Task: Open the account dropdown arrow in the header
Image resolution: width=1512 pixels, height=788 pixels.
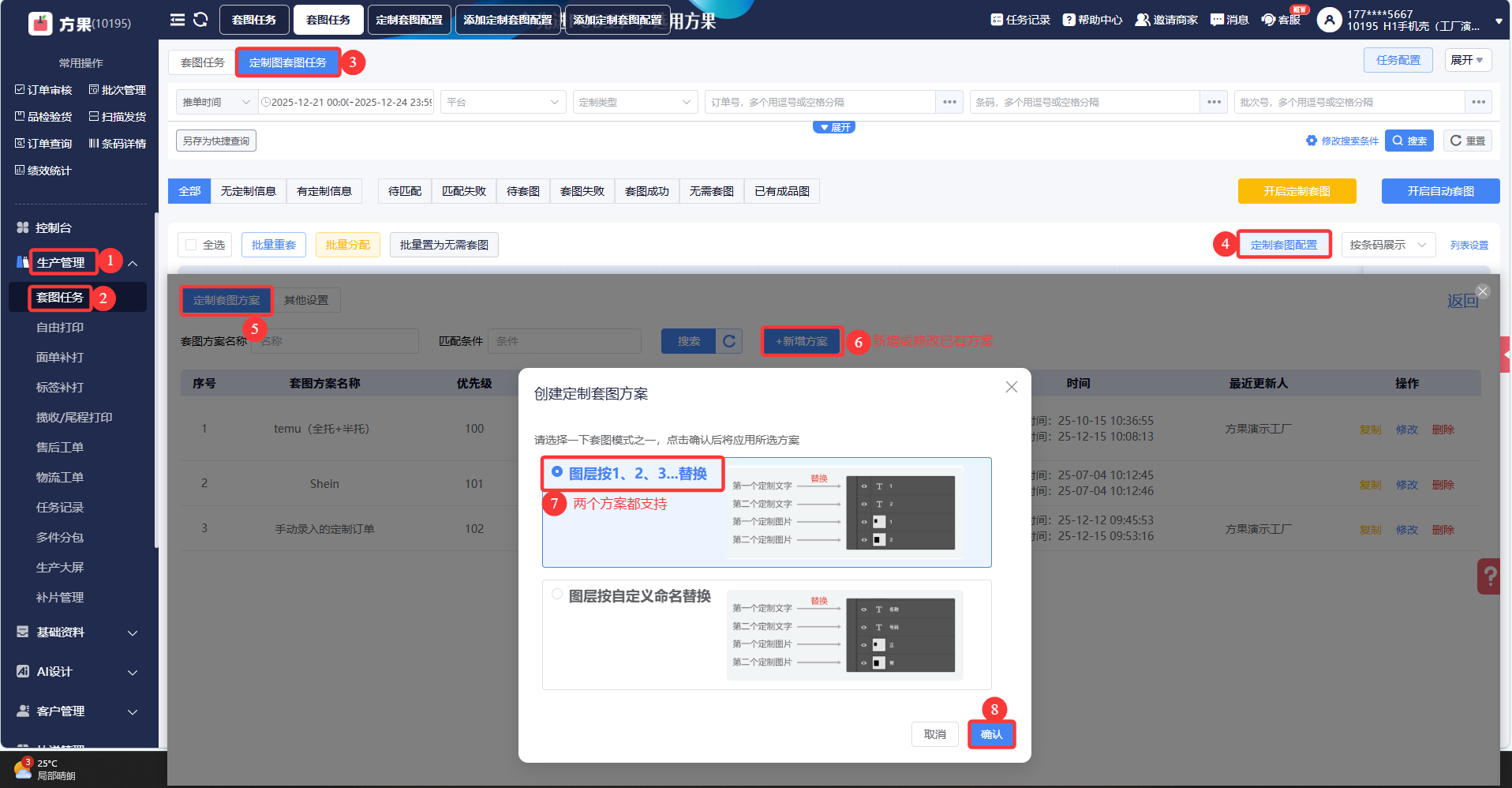Action: (x=1499, y=21)
